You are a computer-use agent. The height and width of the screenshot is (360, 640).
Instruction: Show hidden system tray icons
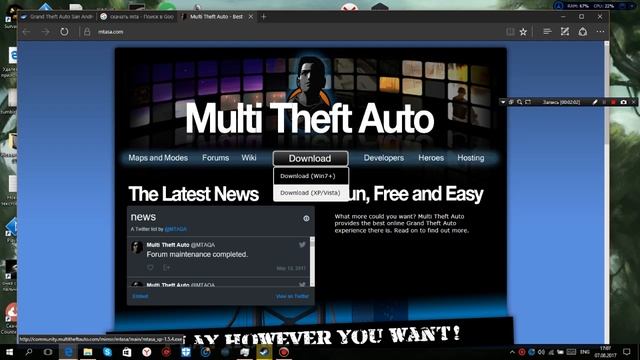512,352
